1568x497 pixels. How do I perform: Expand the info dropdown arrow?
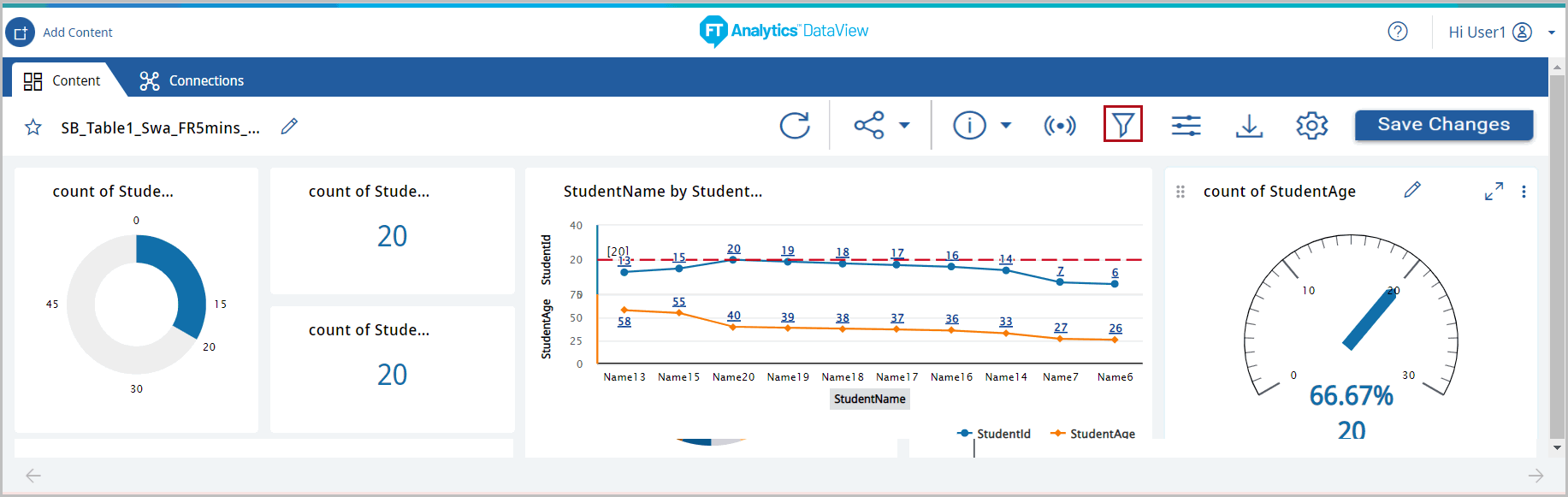[1006, 126]
